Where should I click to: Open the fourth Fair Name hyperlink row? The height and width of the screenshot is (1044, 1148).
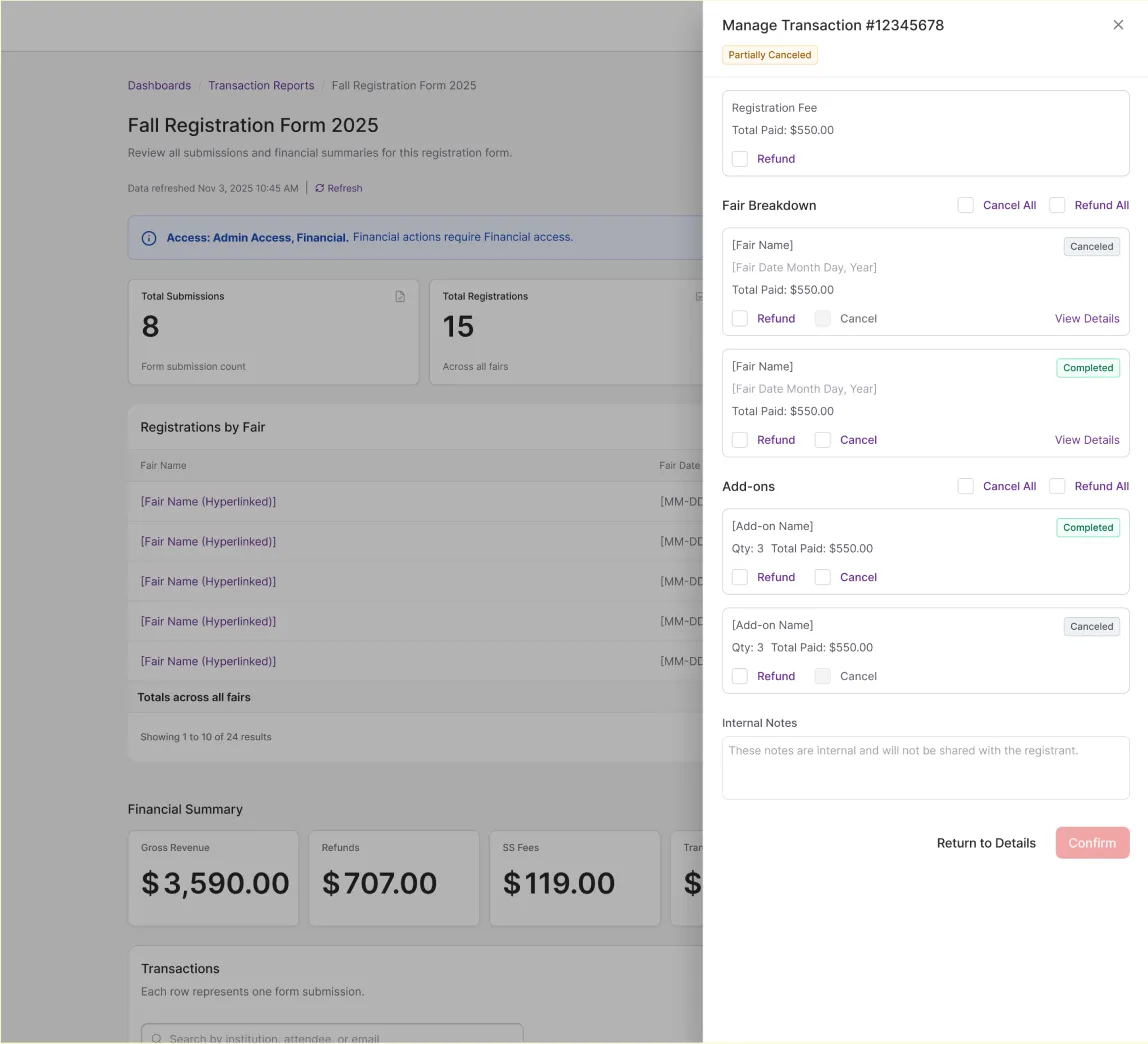pos(208,622)
